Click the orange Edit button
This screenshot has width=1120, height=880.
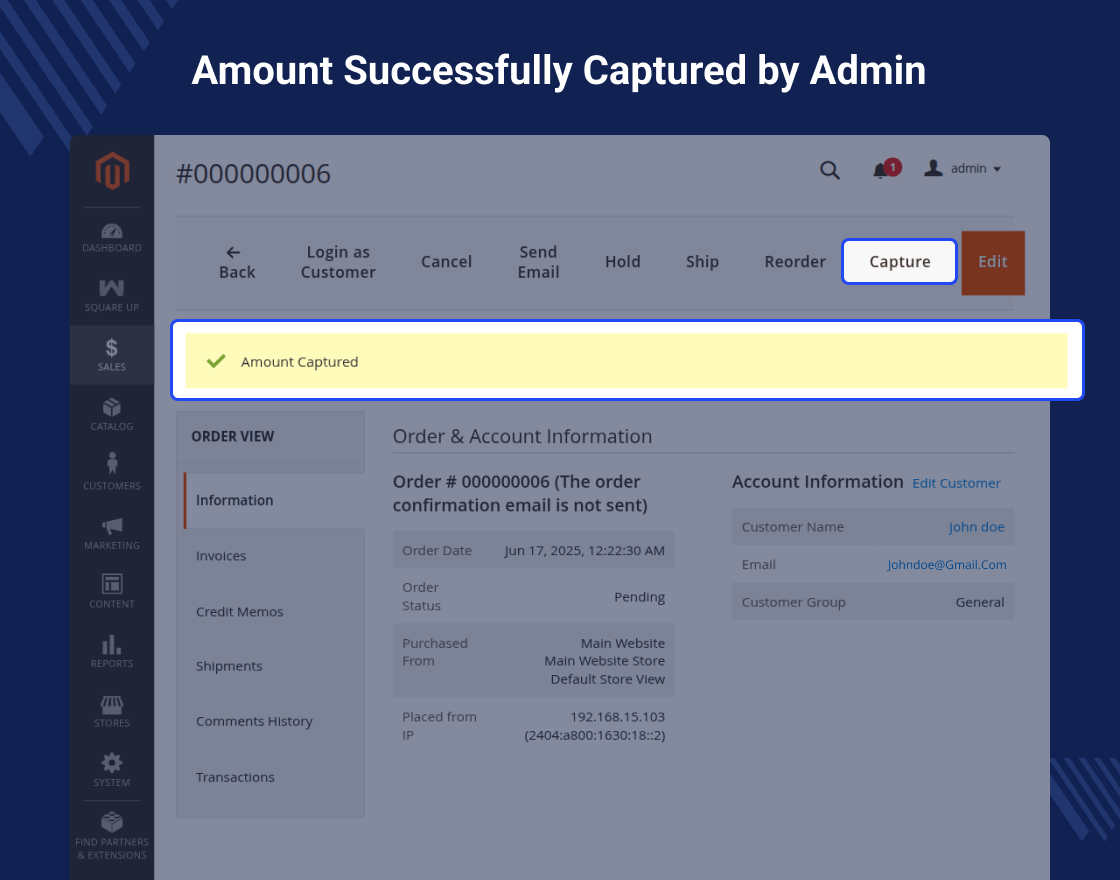click(x=993, y=262)
